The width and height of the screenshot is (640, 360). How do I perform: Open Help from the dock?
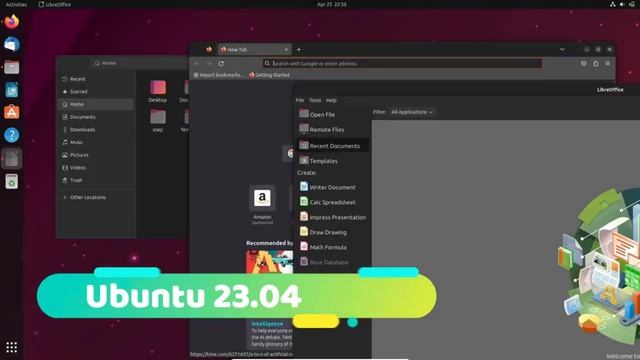coord(11,135)
